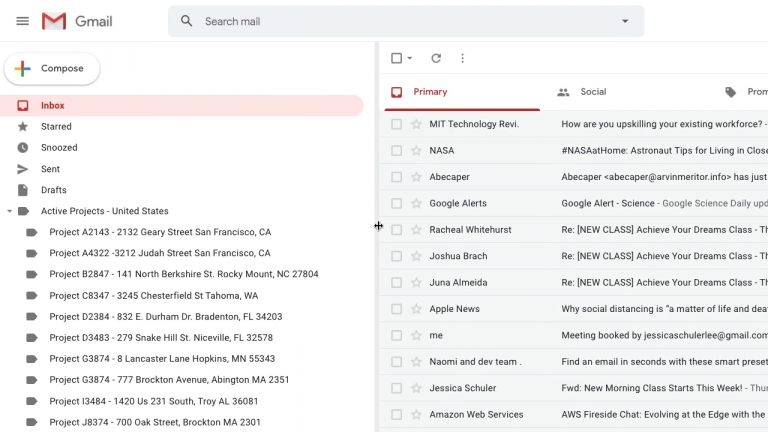
Task: Check the Apple News email checkbox
Action: click(x=397, y=309)
